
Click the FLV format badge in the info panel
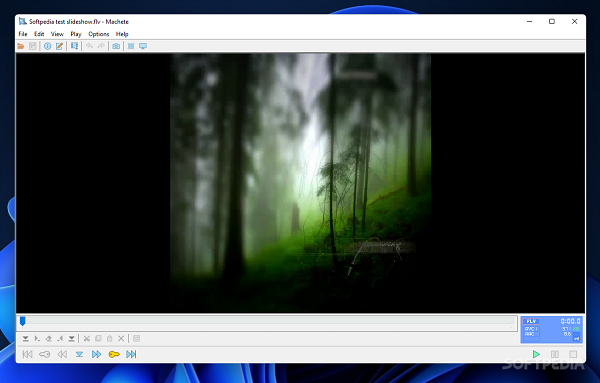(531, 321)
